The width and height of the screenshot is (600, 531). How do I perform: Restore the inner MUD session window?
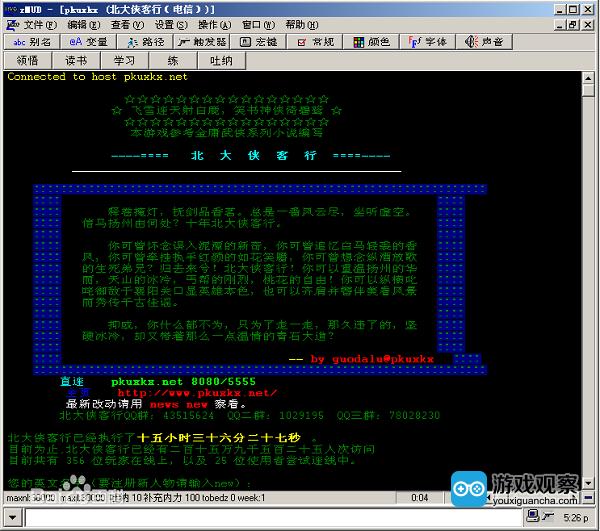573,25
